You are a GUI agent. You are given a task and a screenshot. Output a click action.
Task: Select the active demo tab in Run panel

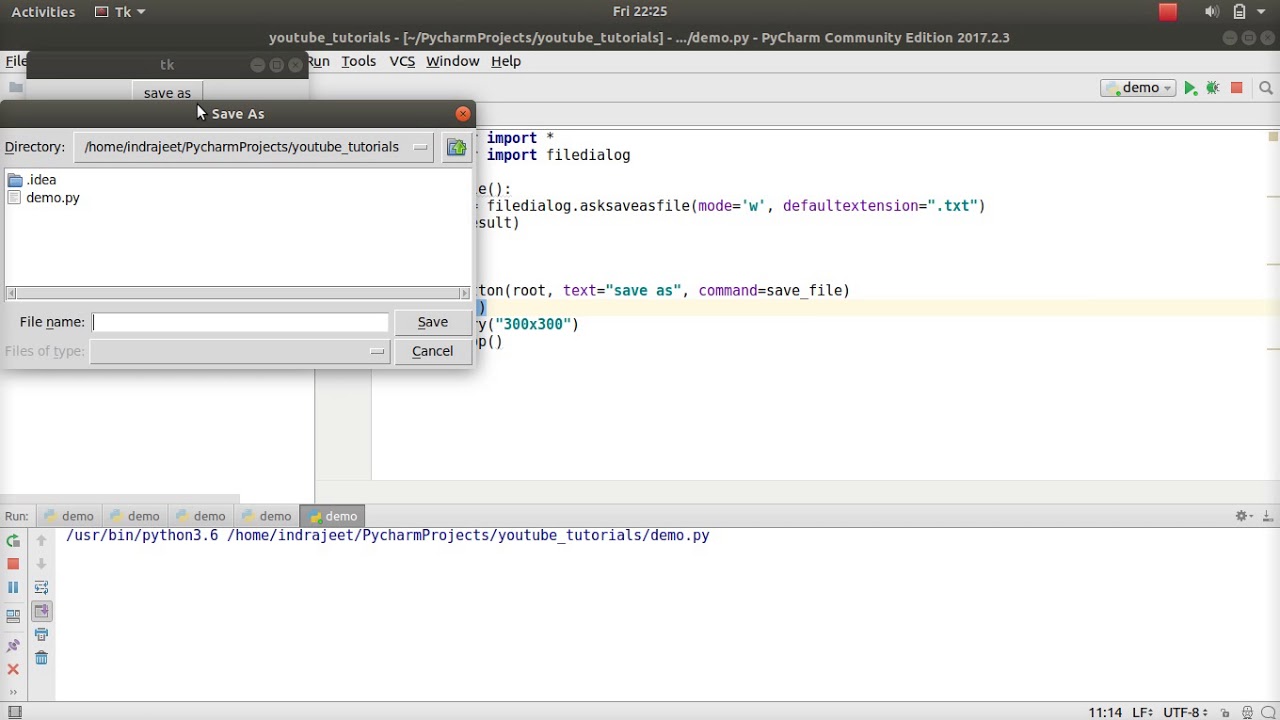[x=333, y=516]
